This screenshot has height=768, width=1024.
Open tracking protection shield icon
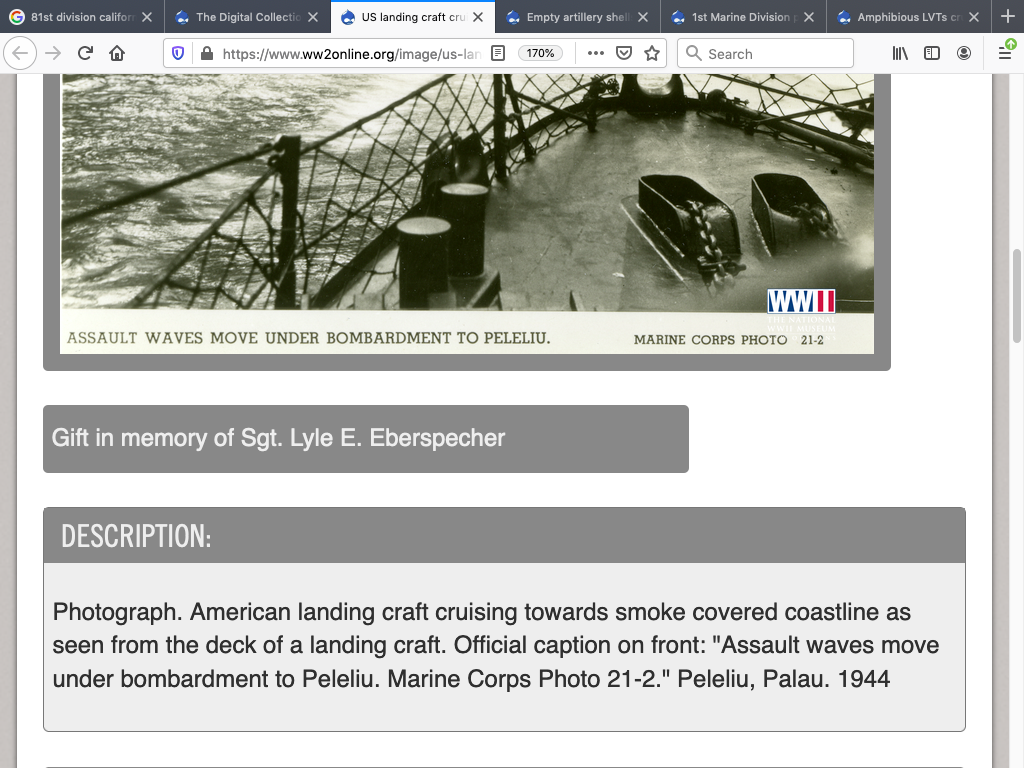pyautogui.click(x=179, y=53)
